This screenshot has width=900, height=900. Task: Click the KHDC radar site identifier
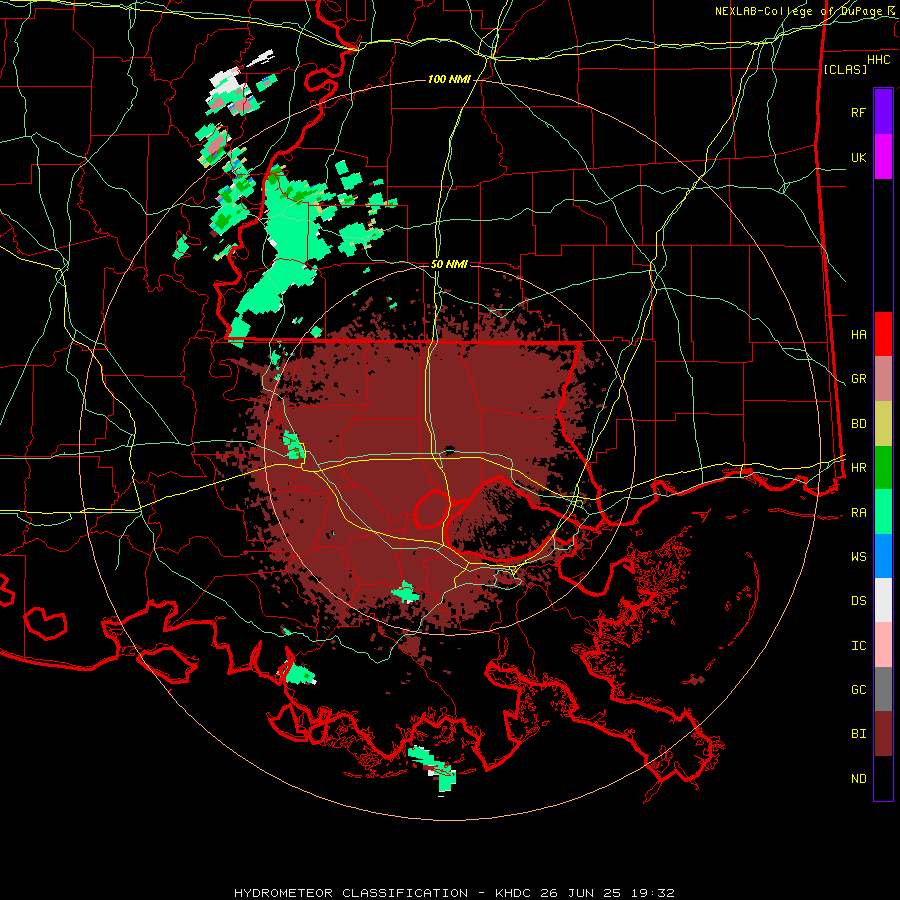513,893
